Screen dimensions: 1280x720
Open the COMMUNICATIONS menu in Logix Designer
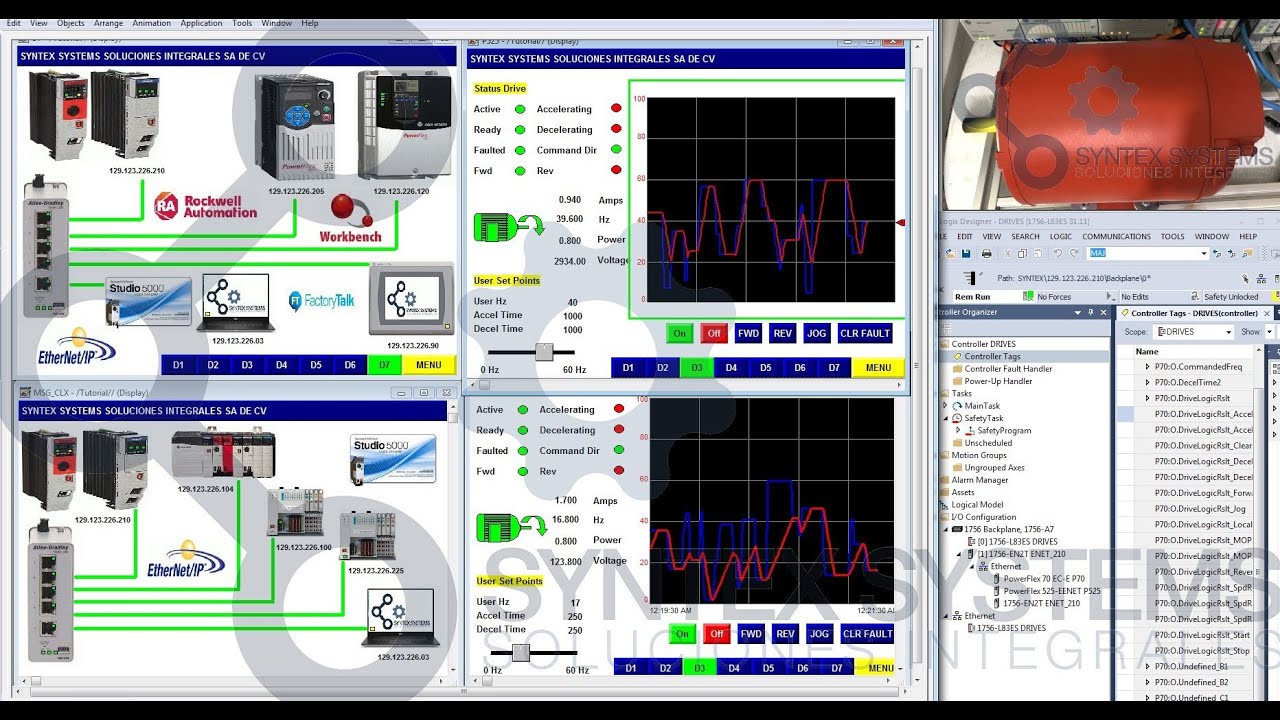1116,237
